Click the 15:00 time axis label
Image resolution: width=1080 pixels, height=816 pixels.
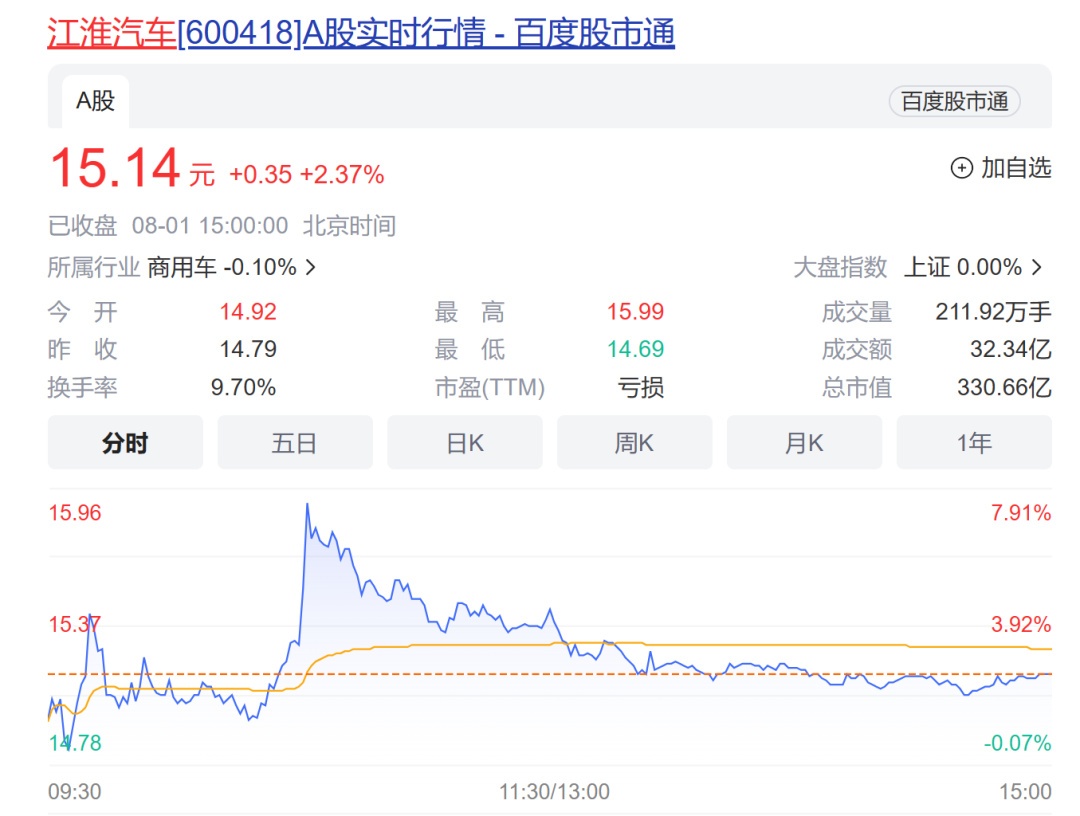pos(1026,791)
